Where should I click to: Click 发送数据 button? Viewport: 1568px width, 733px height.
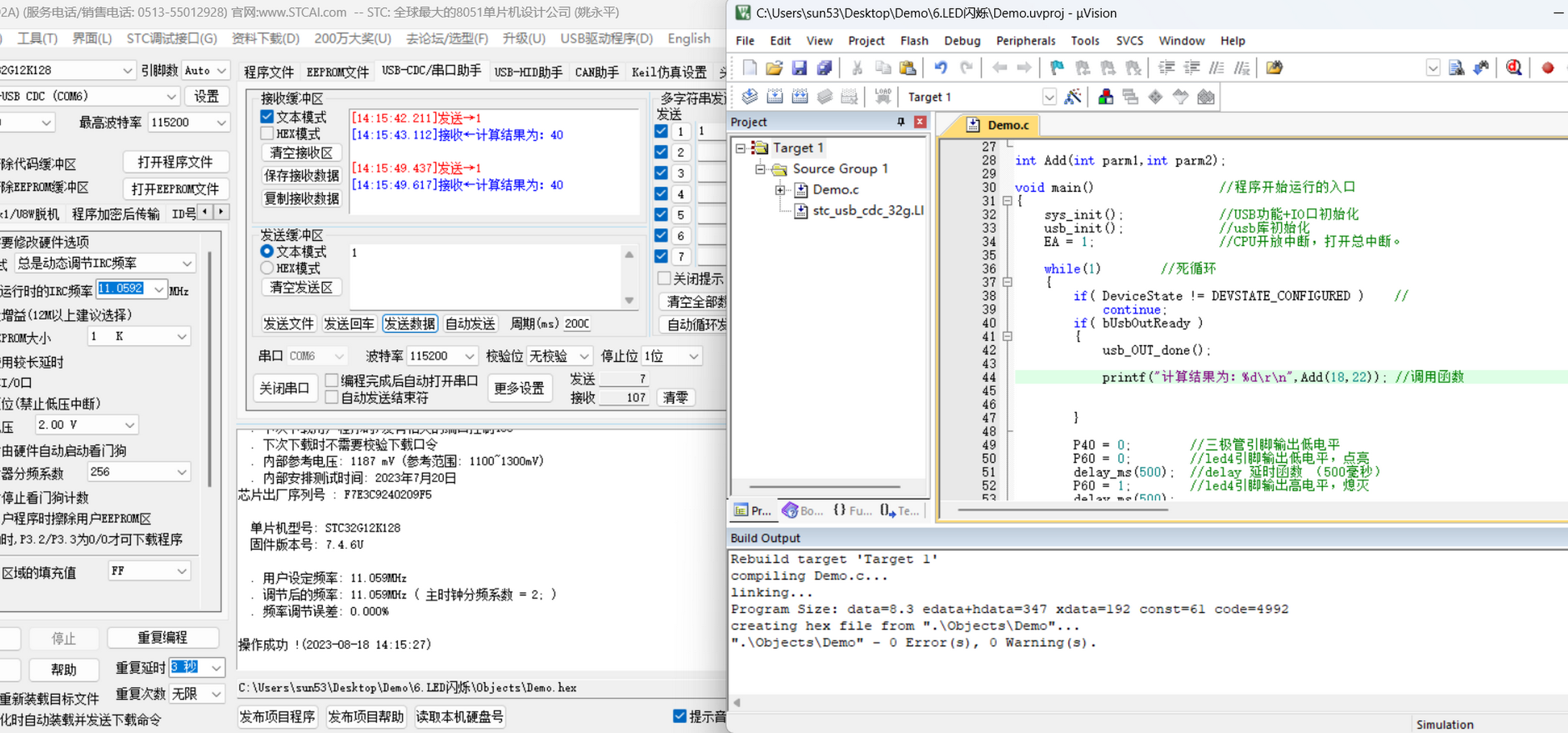409,324
